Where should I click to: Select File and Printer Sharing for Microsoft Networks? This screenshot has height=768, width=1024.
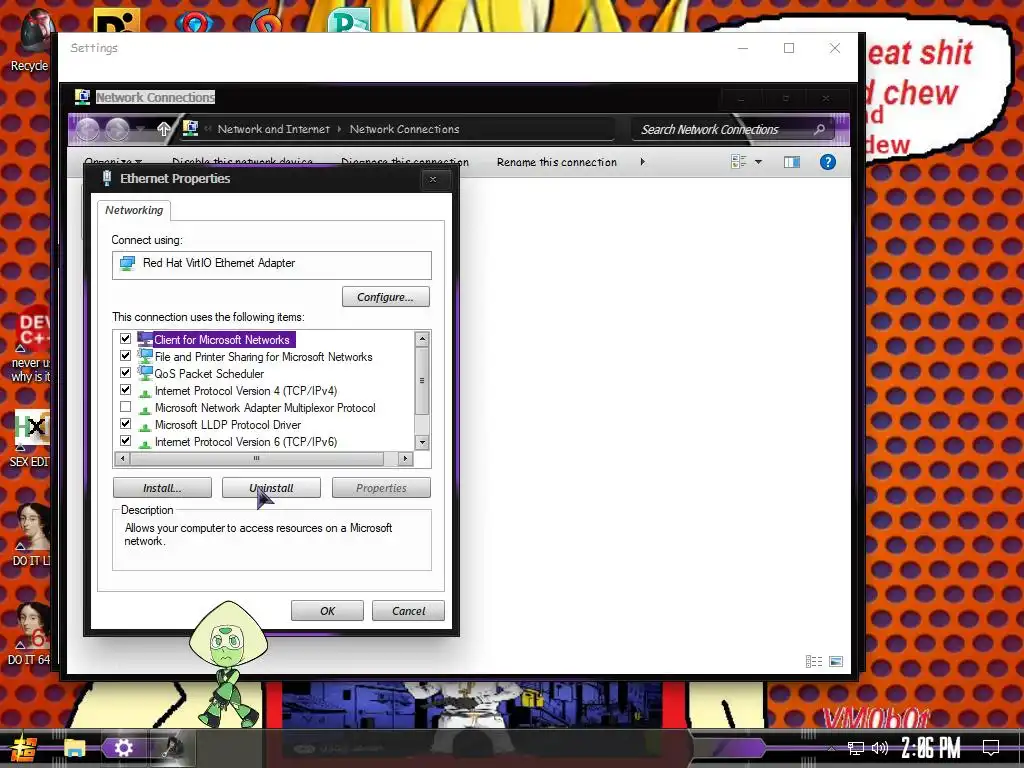[x=263, y=357]
